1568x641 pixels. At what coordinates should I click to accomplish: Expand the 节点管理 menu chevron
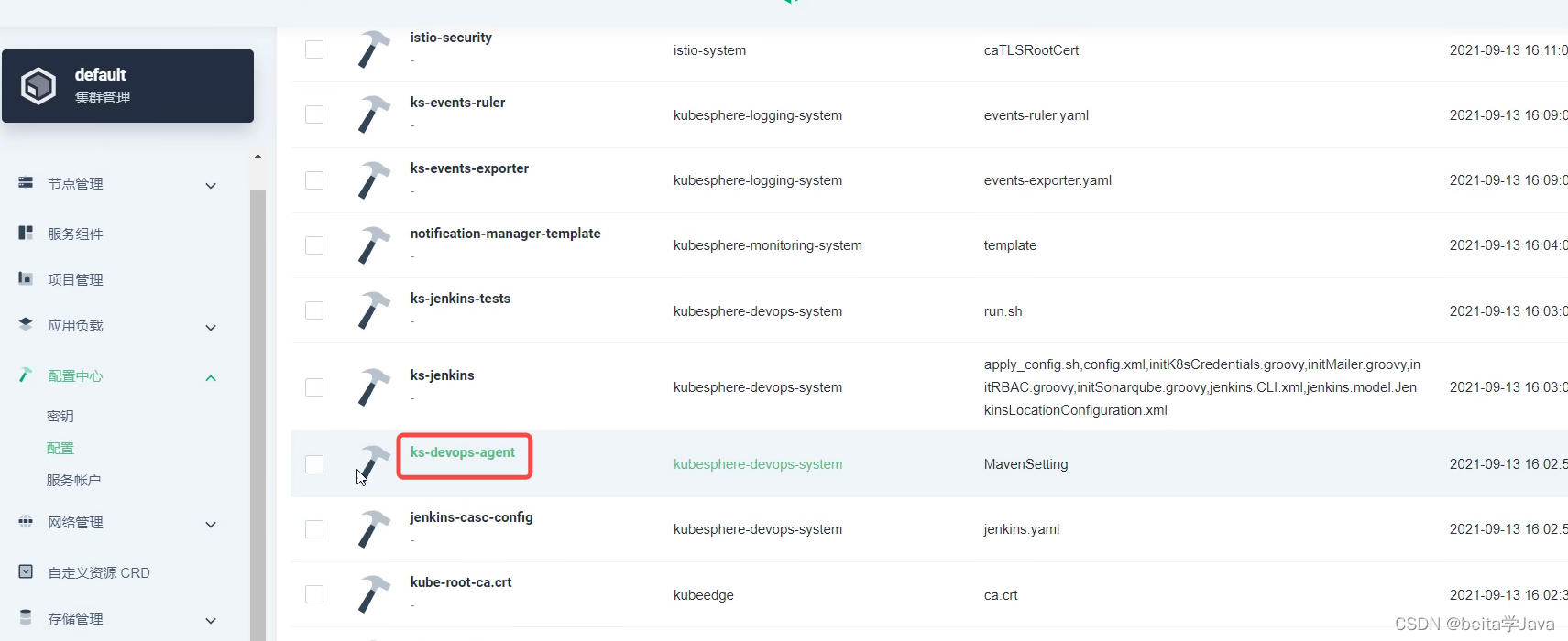click(x=211, y=186)
